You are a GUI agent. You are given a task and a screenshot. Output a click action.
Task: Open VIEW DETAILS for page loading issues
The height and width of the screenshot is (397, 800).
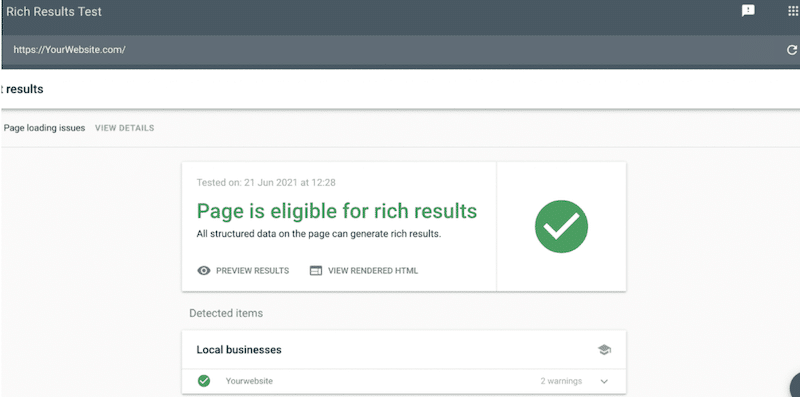(x=124, y=128)
